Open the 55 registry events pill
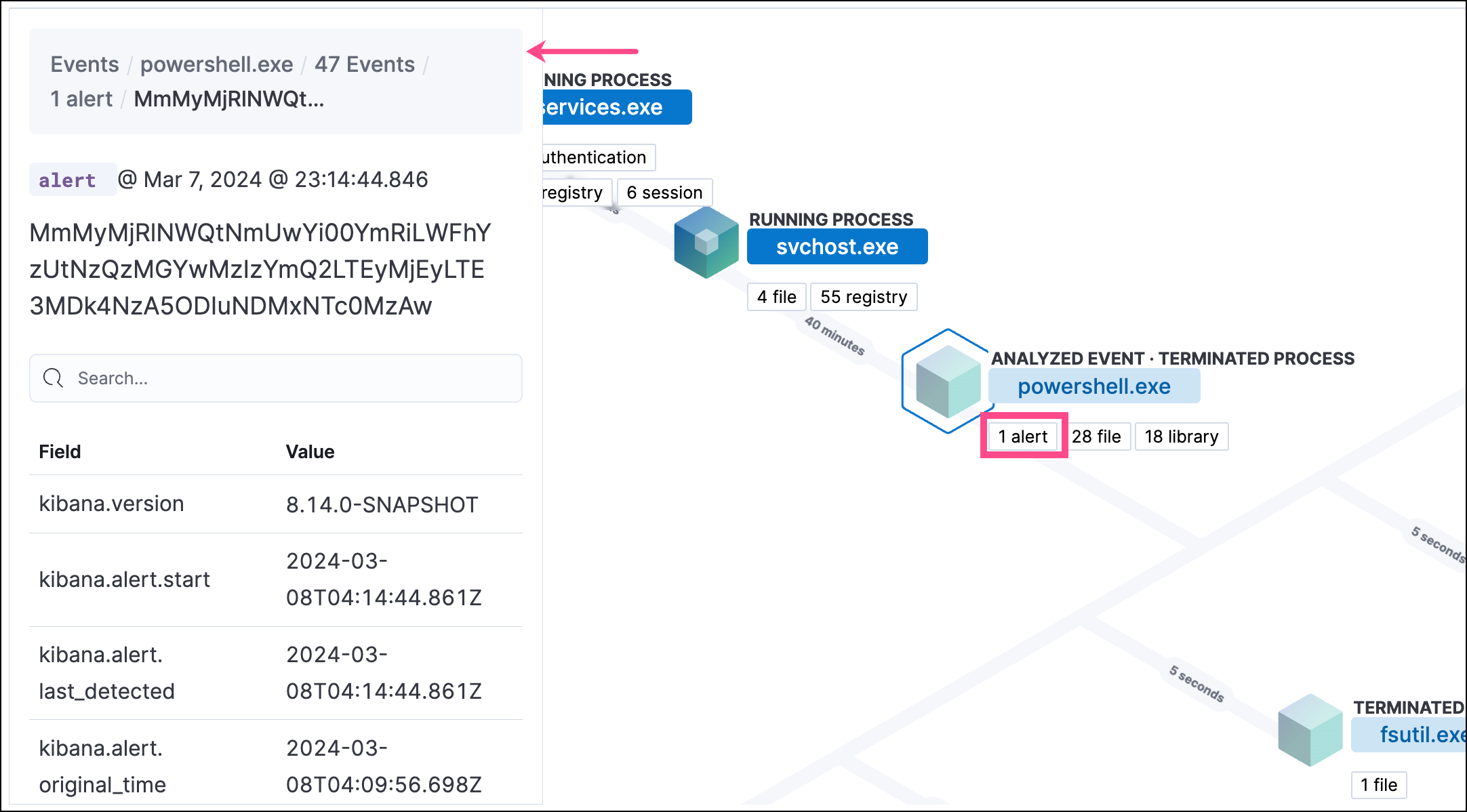 point(863,297)
